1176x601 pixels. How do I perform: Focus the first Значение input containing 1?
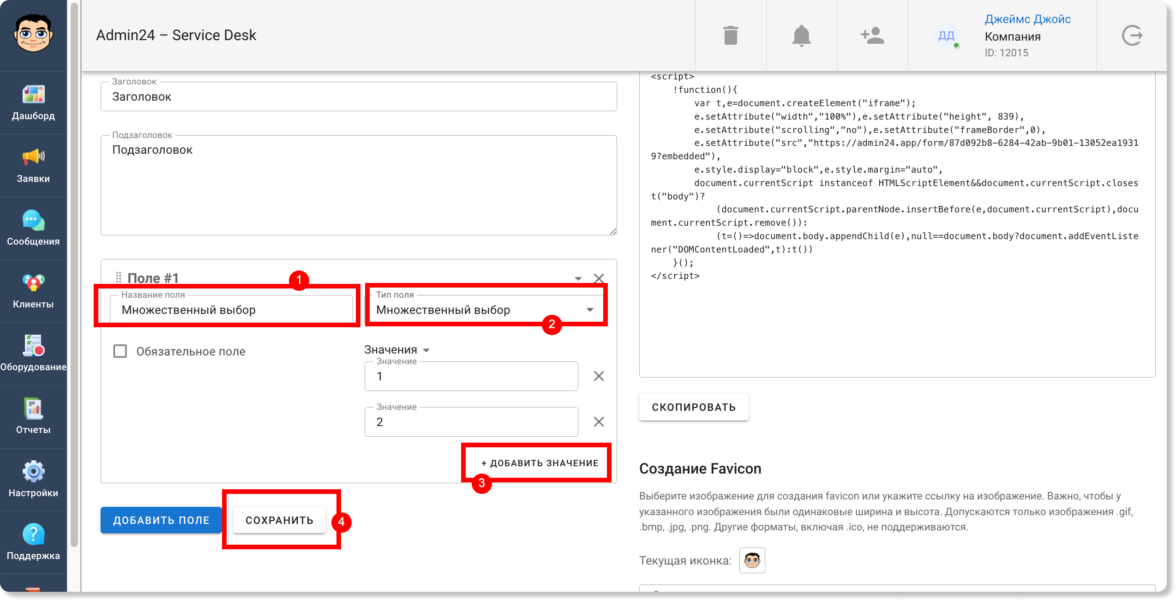471,376
